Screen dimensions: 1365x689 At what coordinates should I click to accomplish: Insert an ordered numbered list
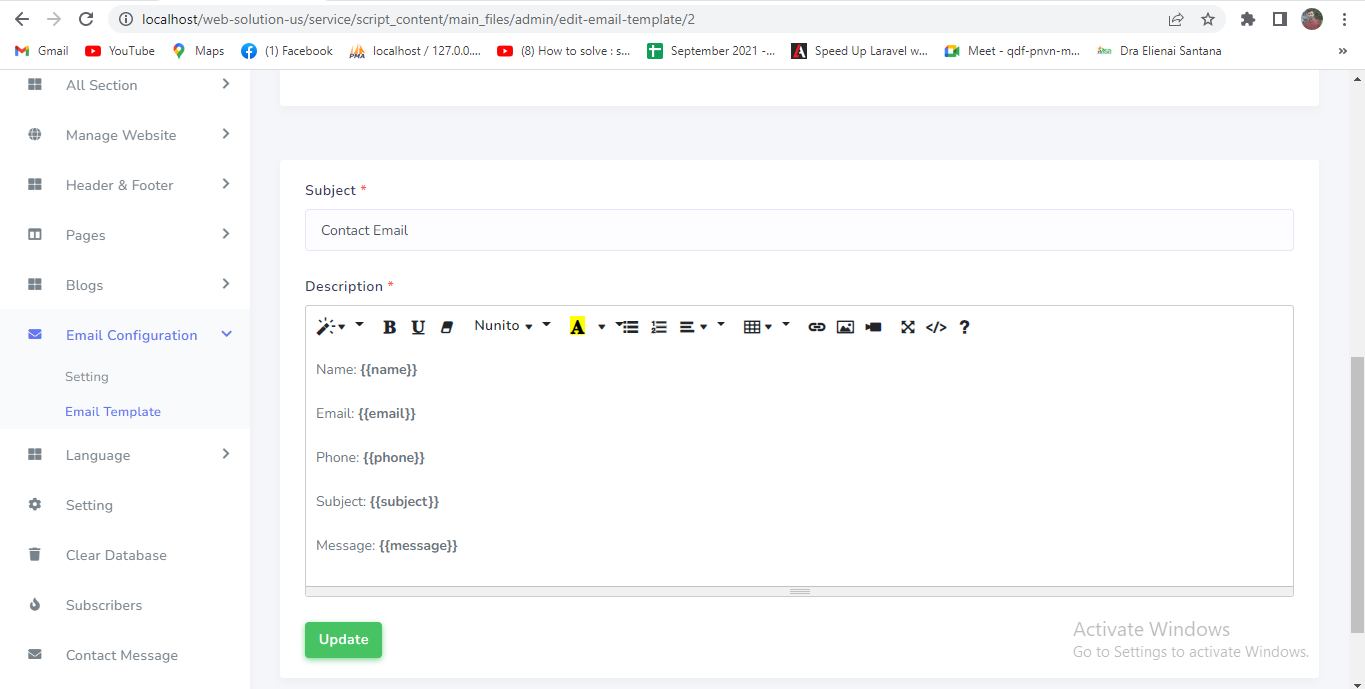[659, 327]
